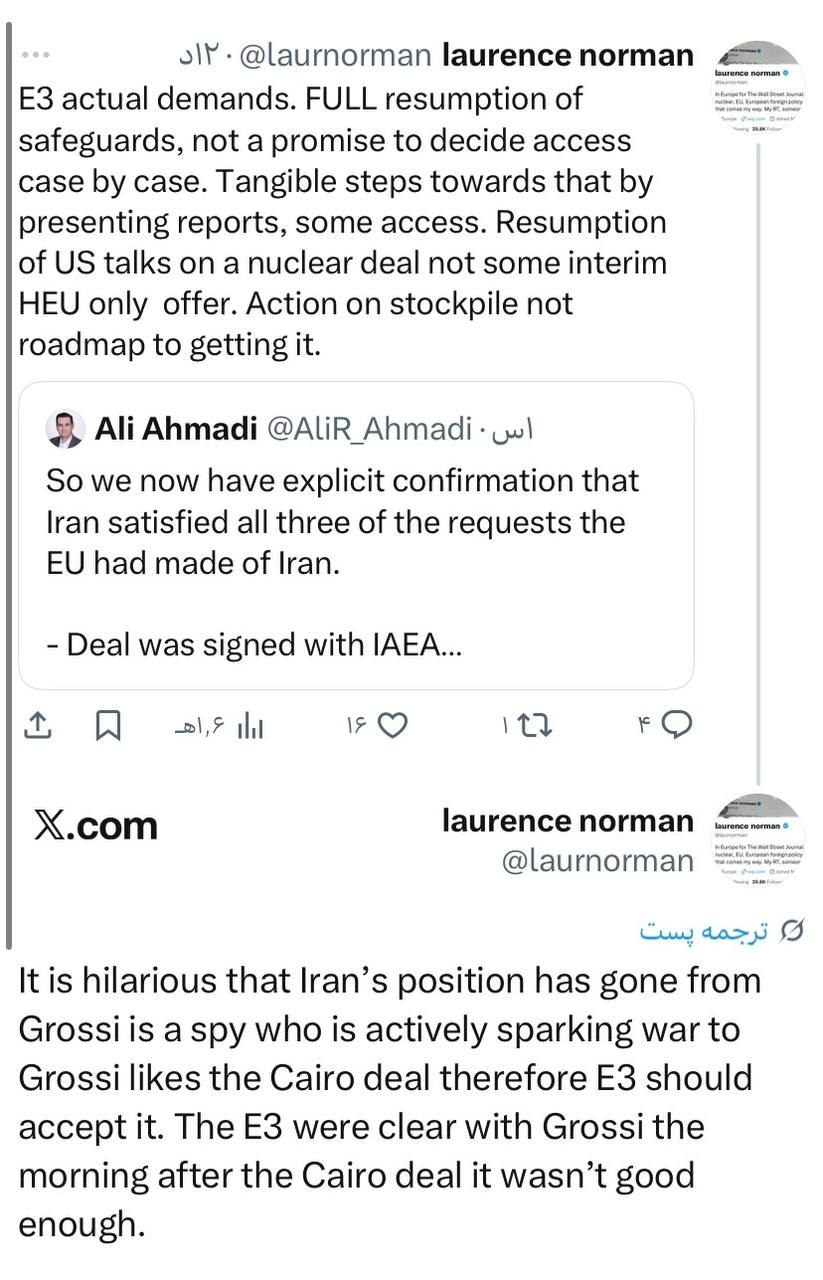The height and width of the screenshot is (1280, 823).
Task: Open Ali Ahmadi's small avatar
Action: coord(65,429)
